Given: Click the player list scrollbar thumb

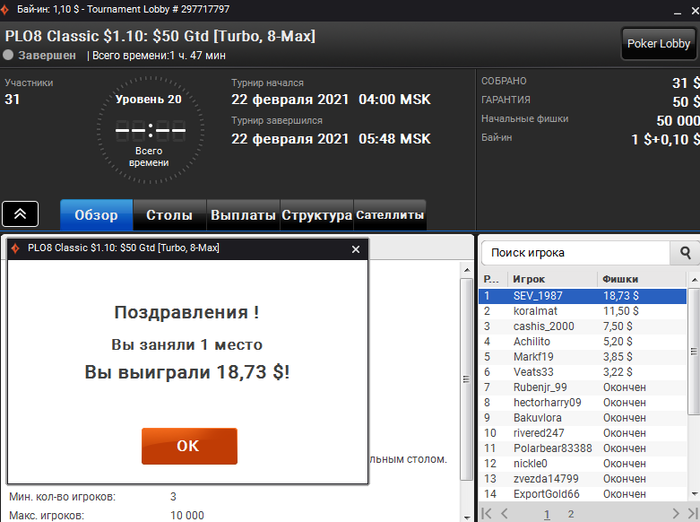Looking at the screenshot, I should (x=694, y=351).
